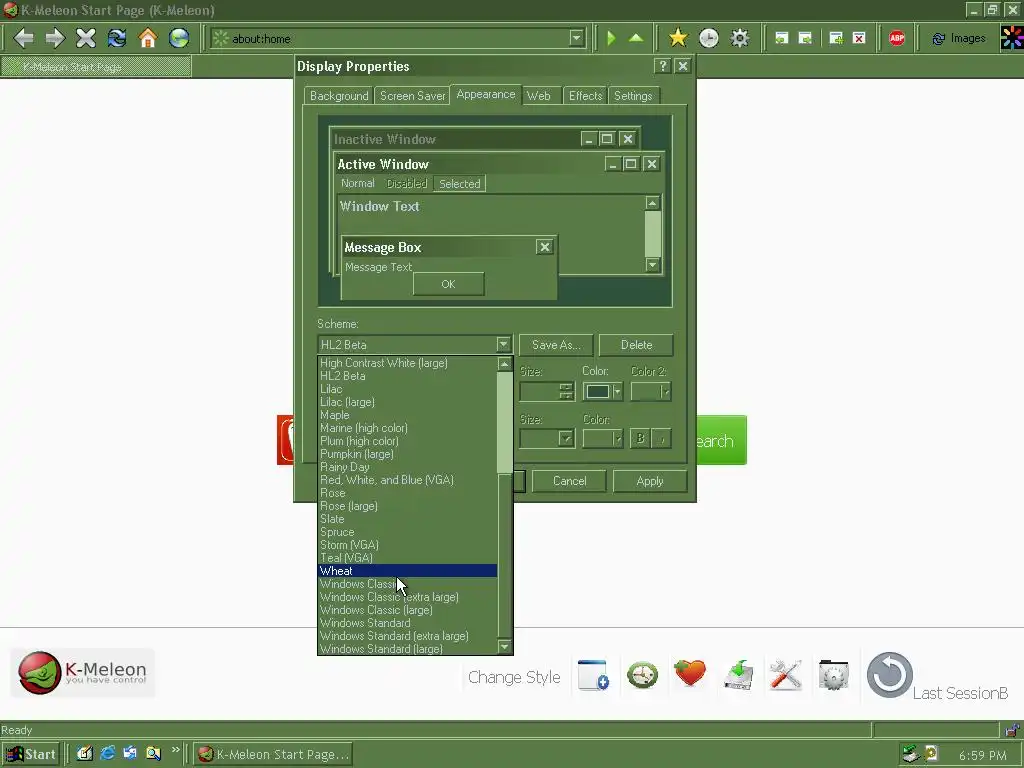Open the green clock history icon on start page
The image size is (1024, 768).
pyautogui.click(x=642, y=675)
